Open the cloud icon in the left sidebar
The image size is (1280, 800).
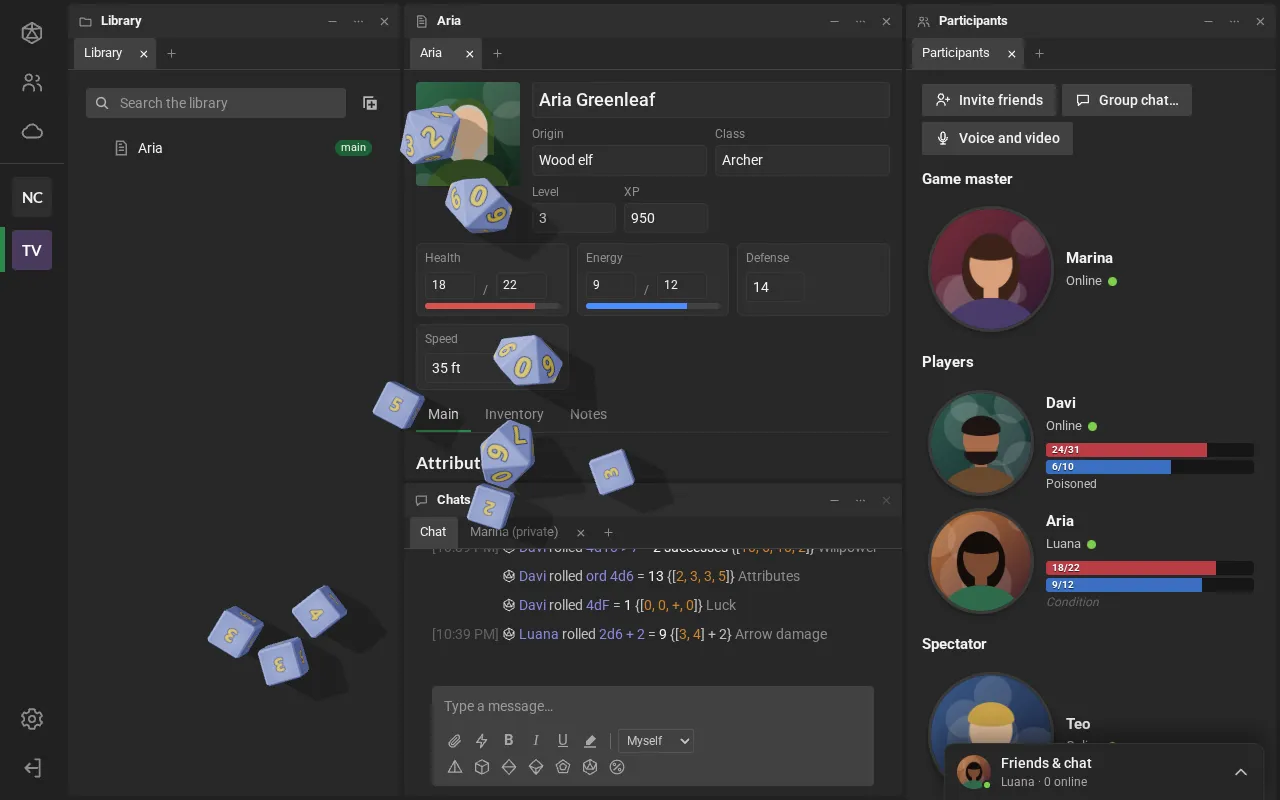(32, 131)
